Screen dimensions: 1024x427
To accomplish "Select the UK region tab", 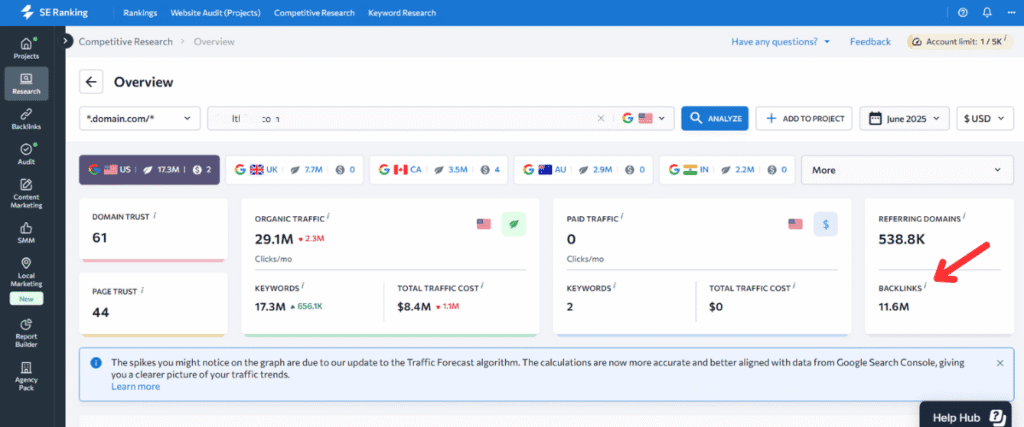I will (x=295, y=170).
